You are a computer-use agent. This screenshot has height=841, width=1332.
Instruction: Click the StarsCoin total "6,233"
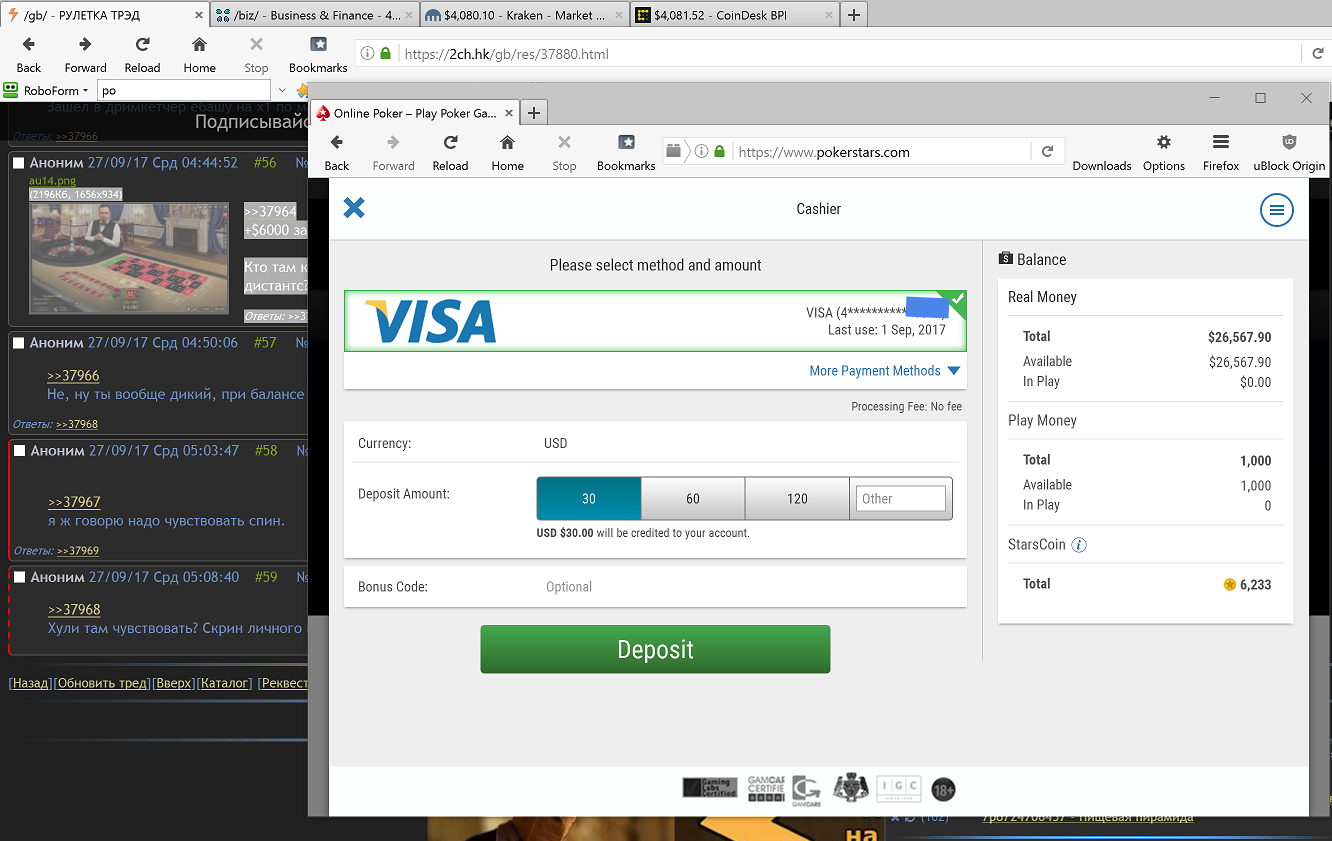[1255, 584]
